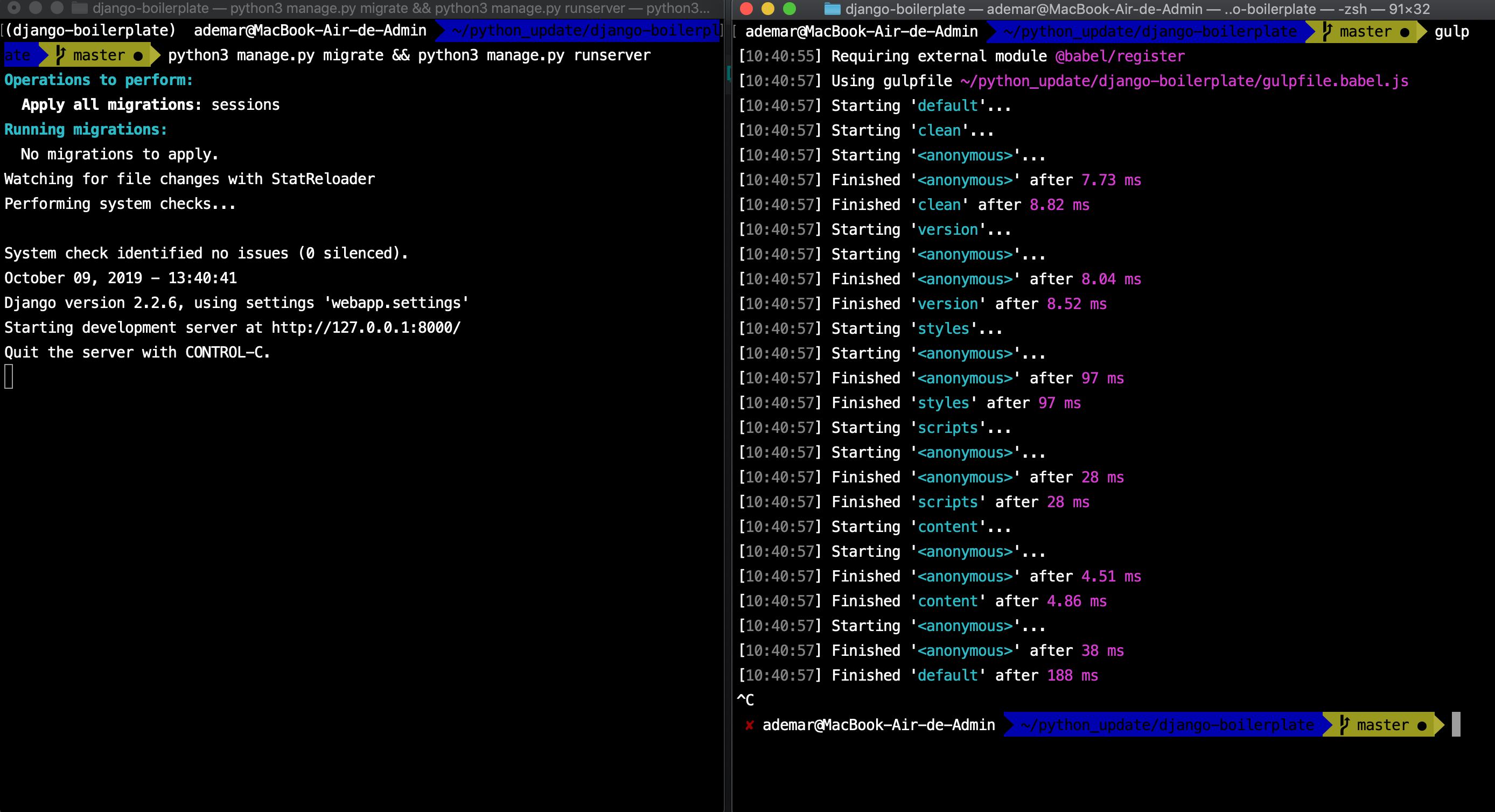Screen dimensions: 1495x812
Task: Click the 'Operations to perform:' heading
Action: [99, 80]
